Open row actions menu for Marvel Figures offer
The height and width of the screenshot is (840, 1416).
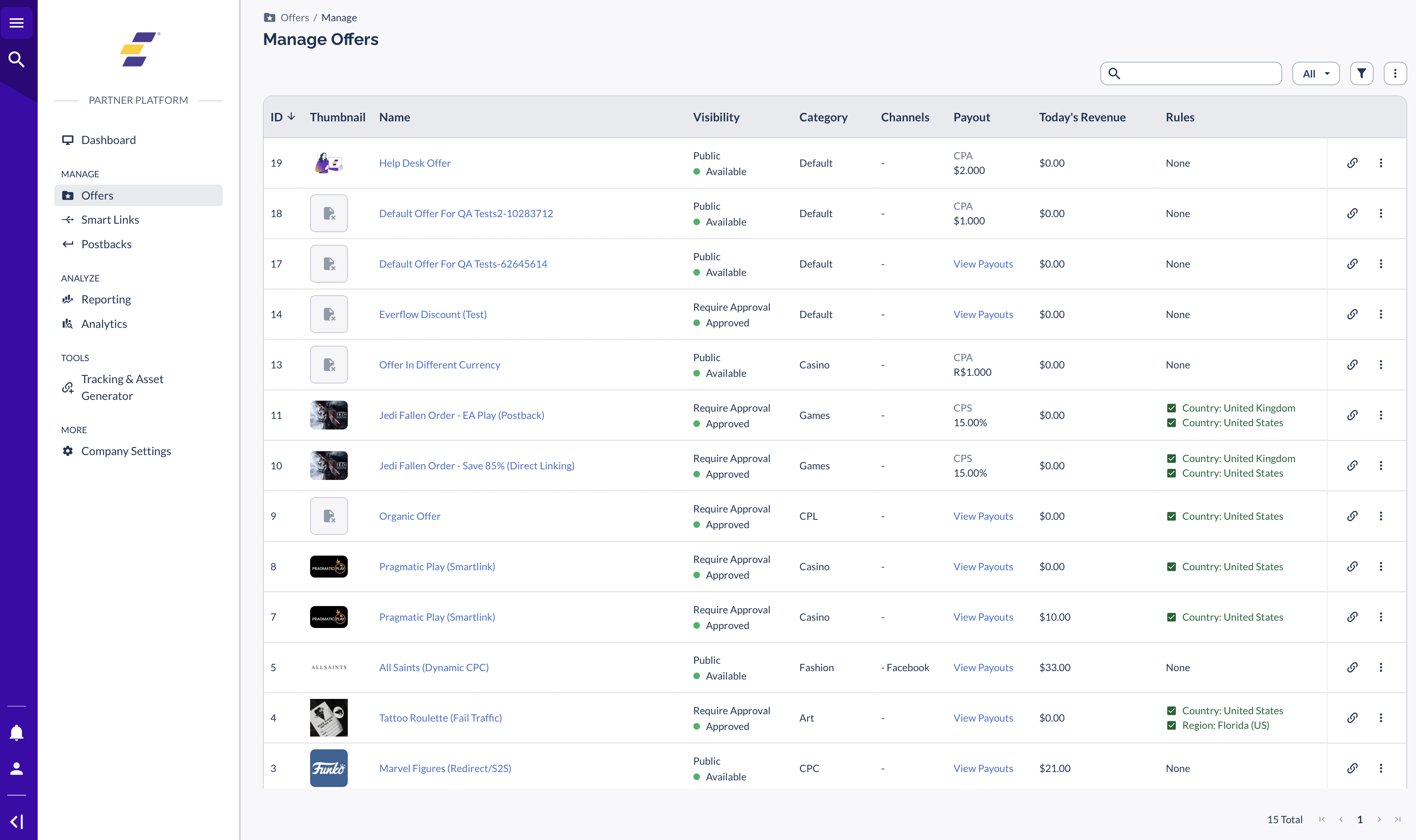tap(1381, 768)
